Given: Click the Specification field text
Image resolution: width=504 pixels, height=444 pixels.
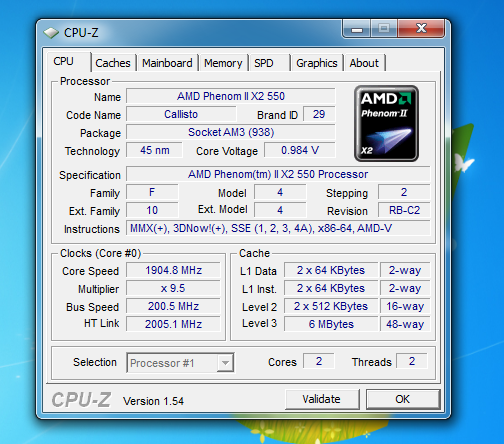Looking at the screenshot, I should click(x=278, y=174).
